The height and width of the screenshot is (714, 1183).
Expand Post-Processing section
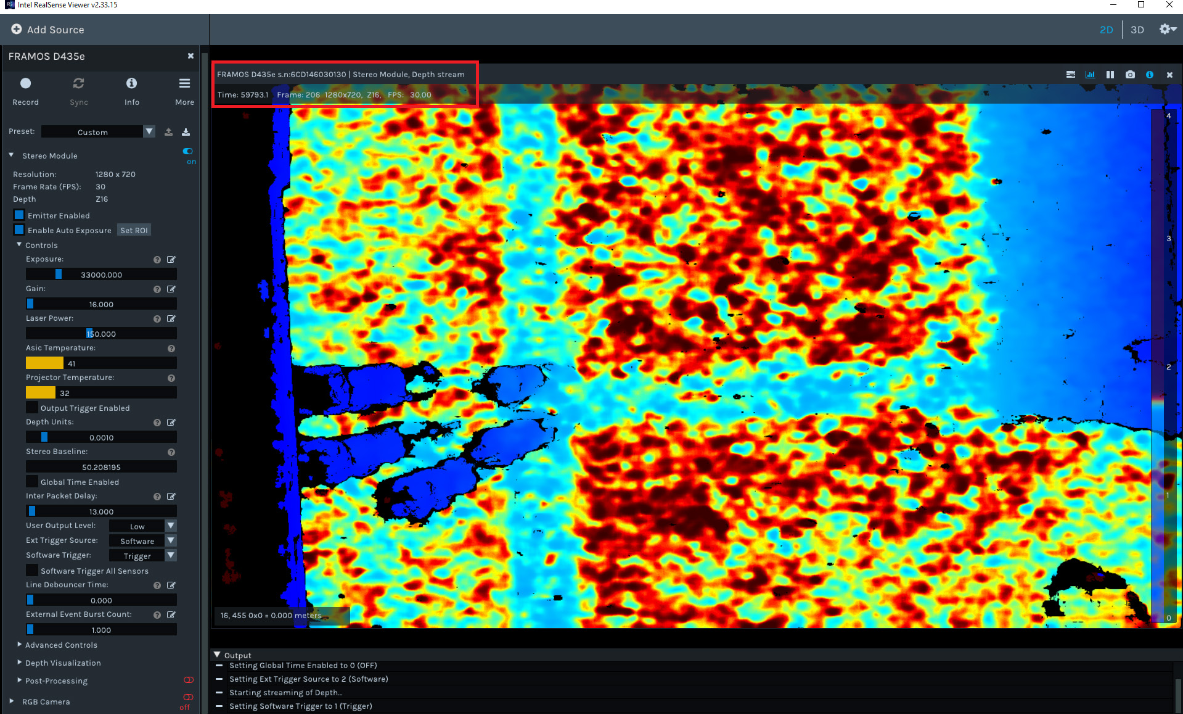19,680
